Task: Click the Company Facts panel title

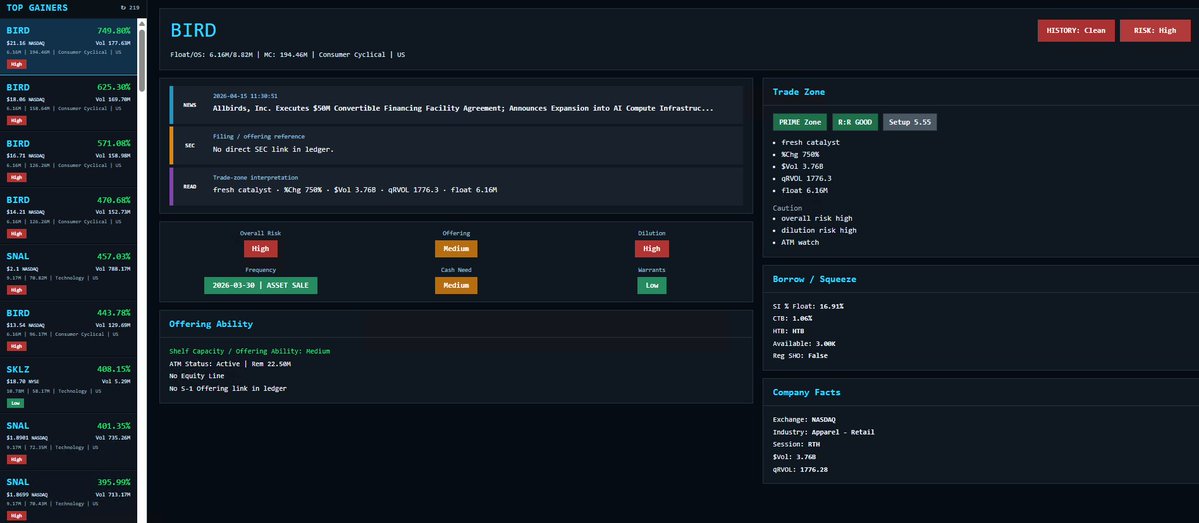Action: click(806, 392)
